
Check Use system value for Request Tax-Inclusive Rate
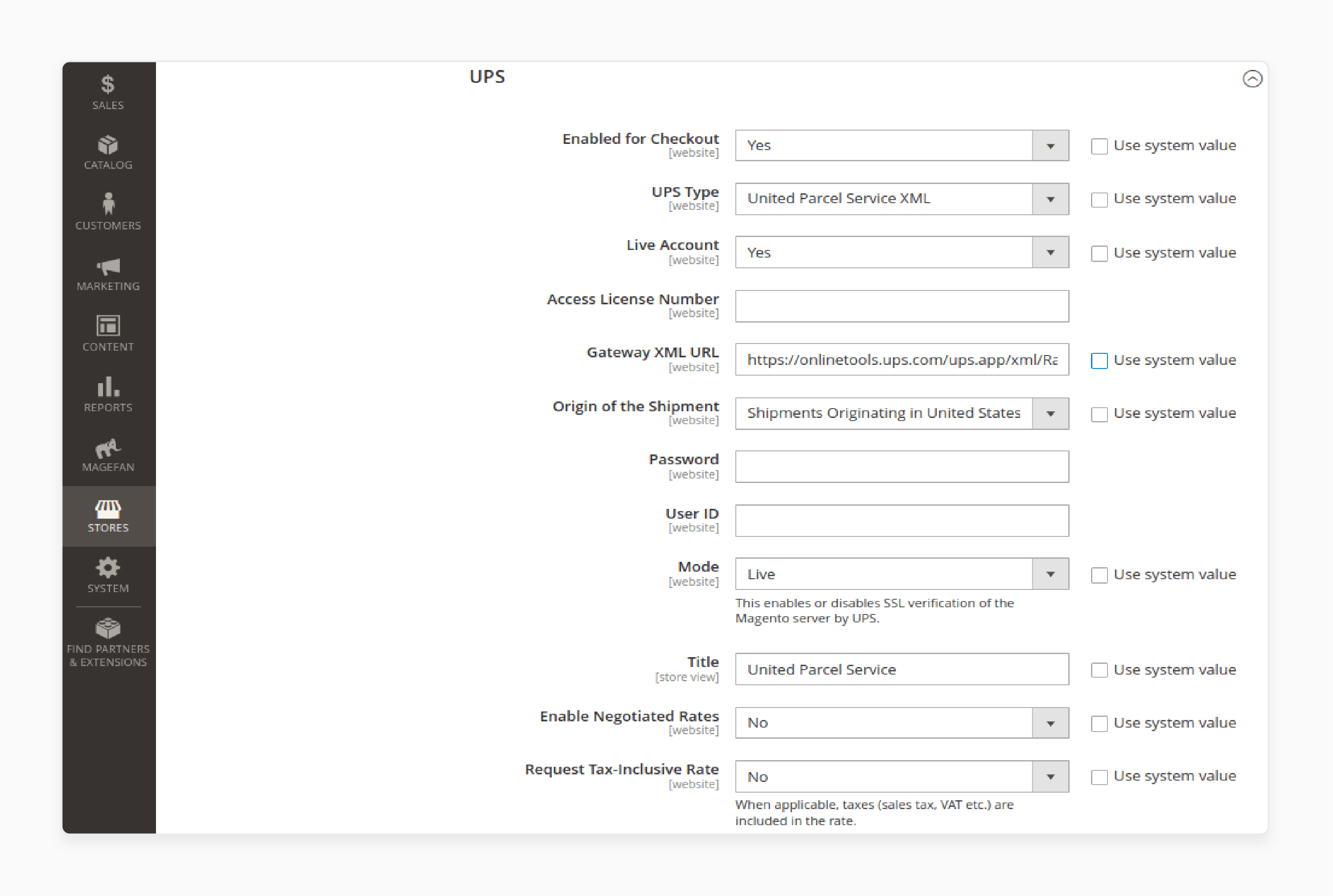pos(1099,777)
